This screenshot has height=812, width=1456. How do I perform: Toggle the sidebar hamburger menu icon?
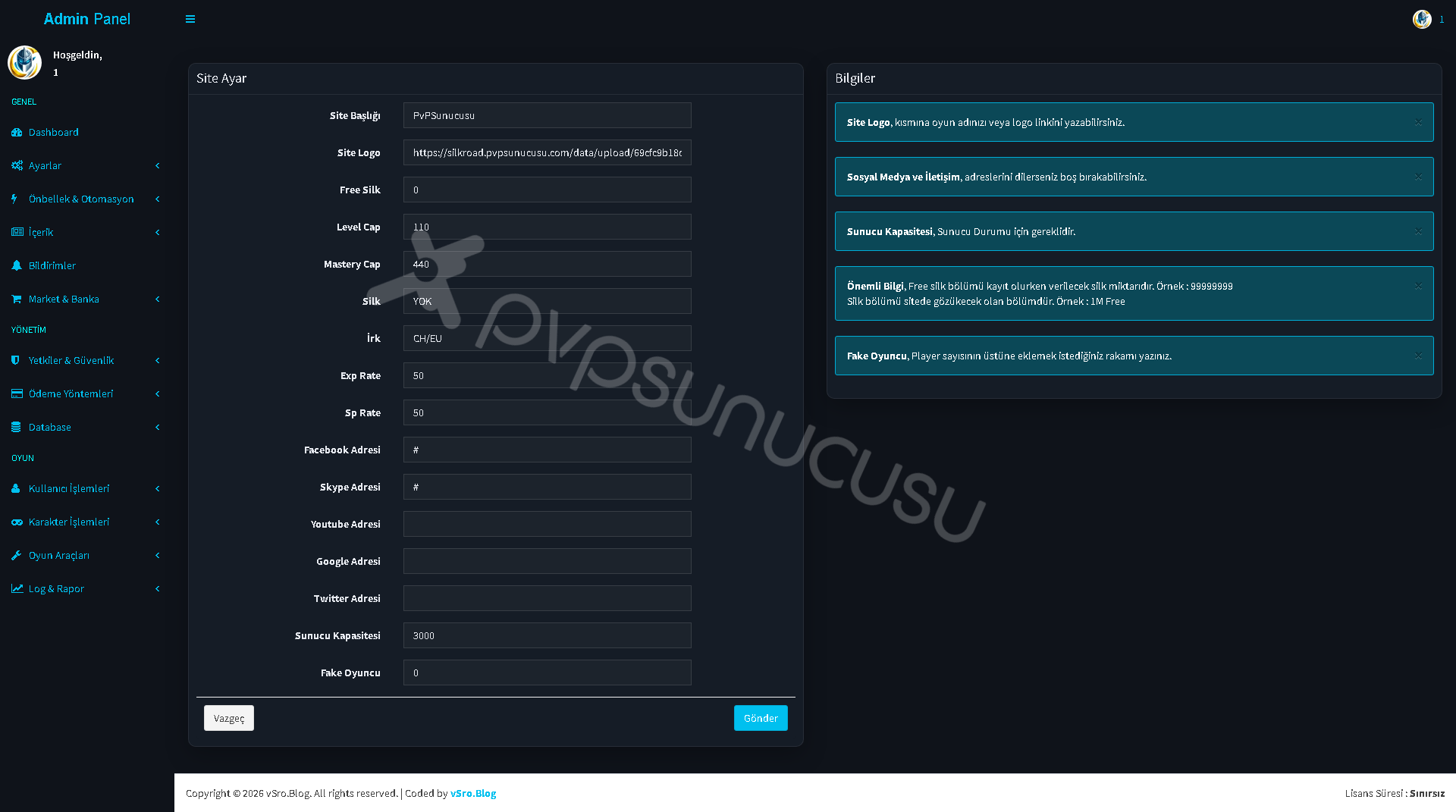pyautogui.click(x=190, y=19)
